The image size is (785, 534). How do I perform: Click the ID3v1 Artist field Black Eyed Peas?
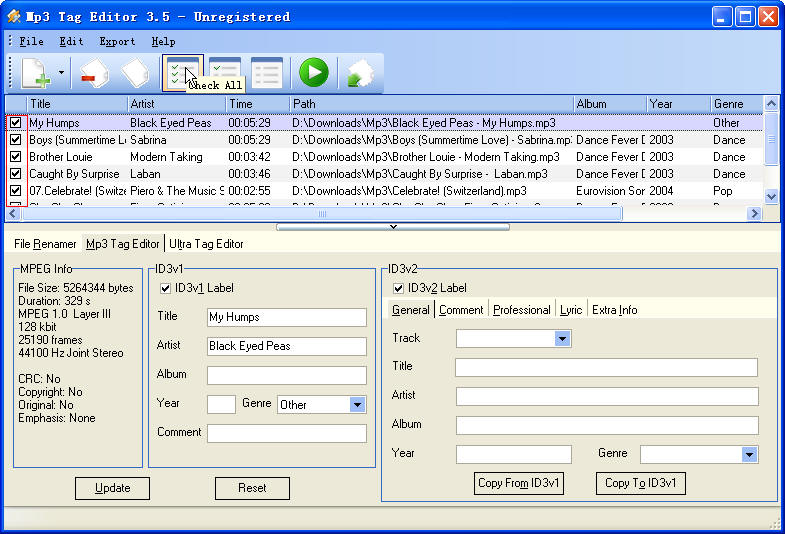pyautogui.click(x=287, y=346)
